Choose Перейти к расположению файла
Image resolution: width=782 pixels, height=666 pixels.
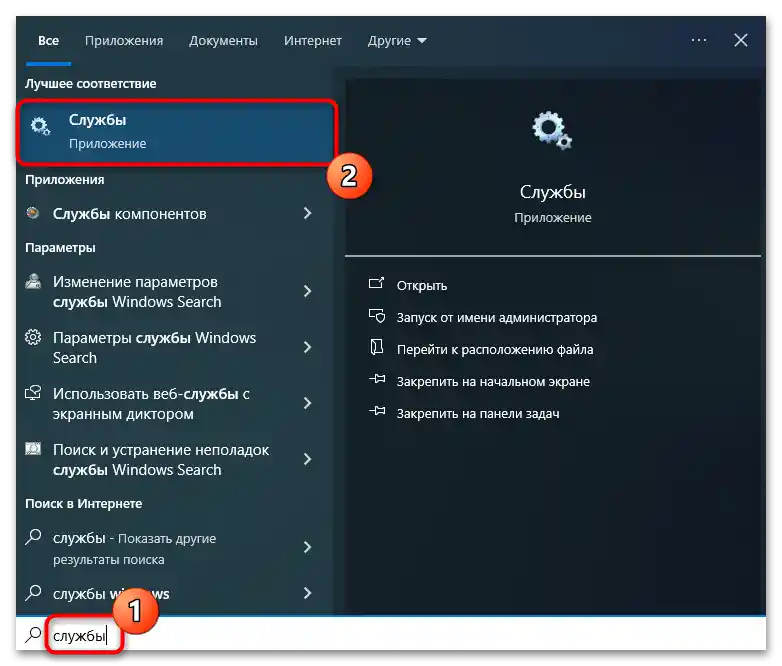[x=495, y=350]
